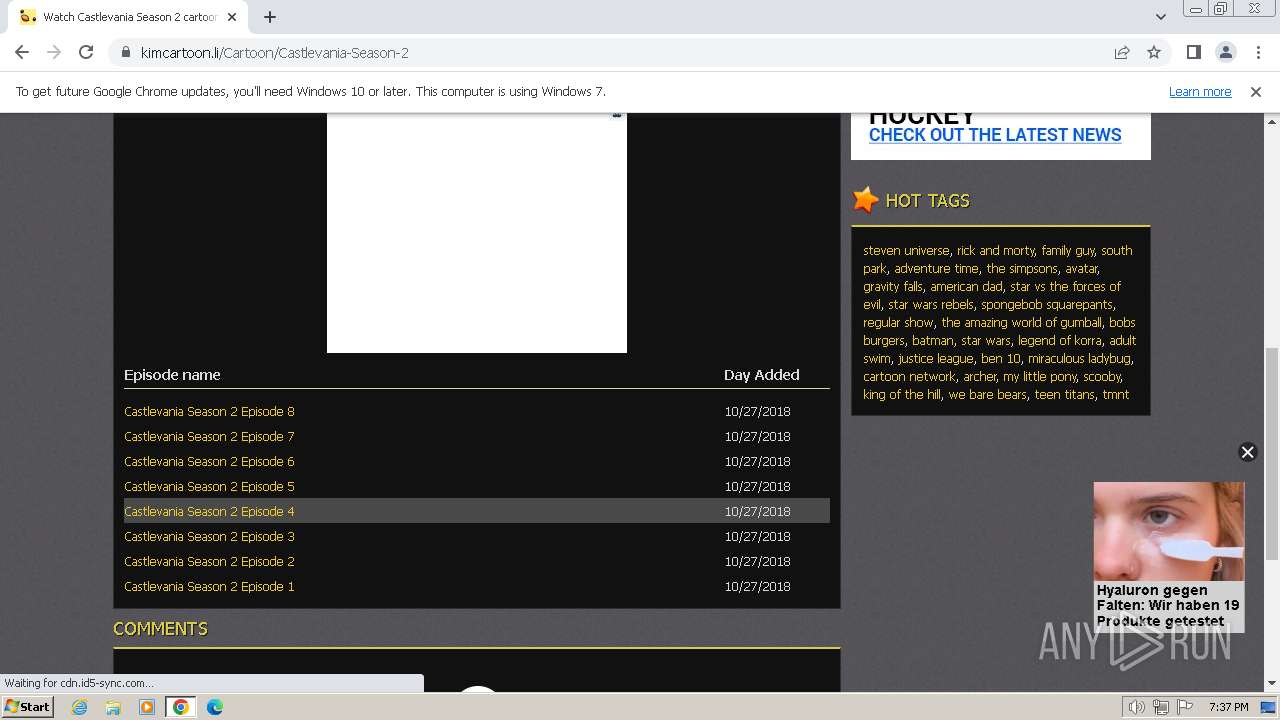Open the teen titans tag
This screenshot has width=1280, height=720.
(x=1064, y=395)
